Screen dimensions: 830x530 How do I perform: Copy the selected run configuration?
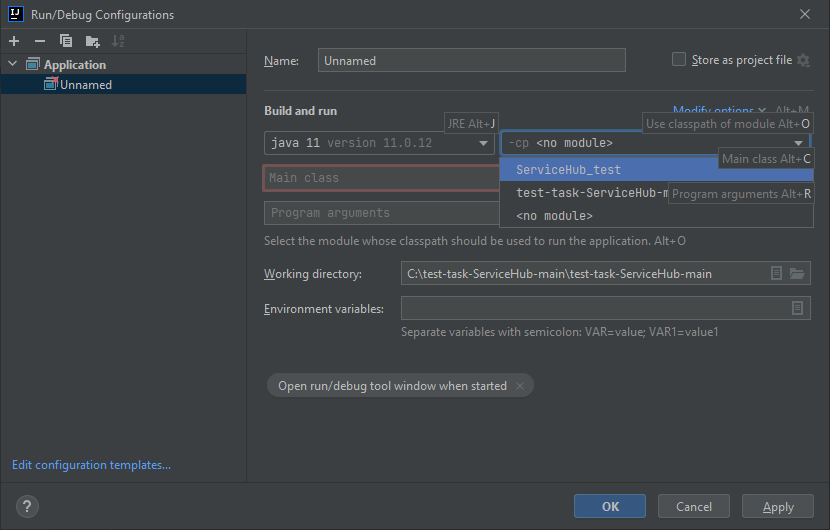tap(66, 41)
